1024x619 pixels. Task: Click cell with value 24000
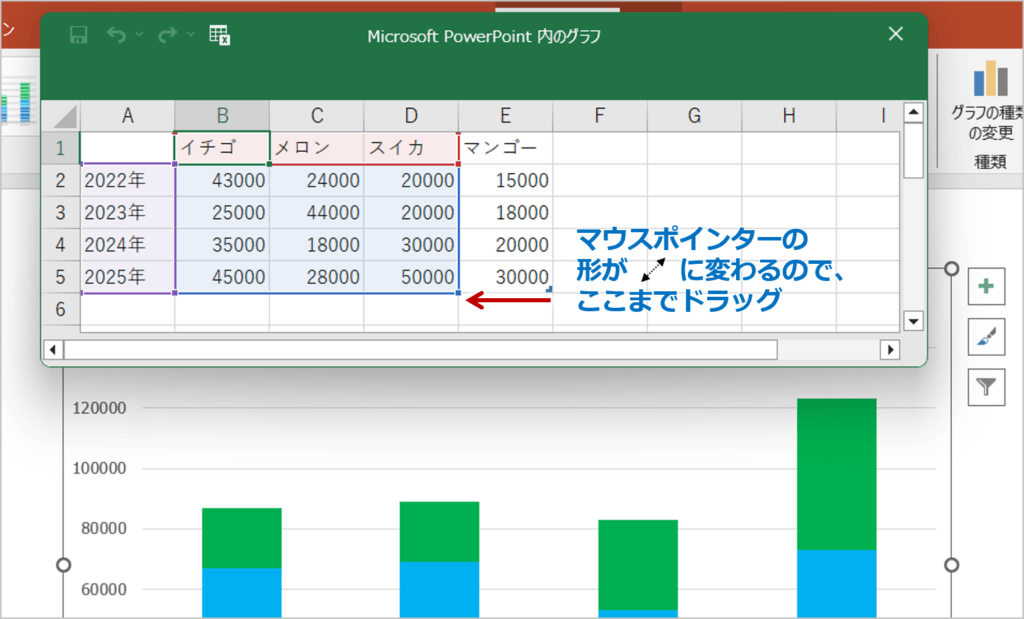click(x=317, y=180)
